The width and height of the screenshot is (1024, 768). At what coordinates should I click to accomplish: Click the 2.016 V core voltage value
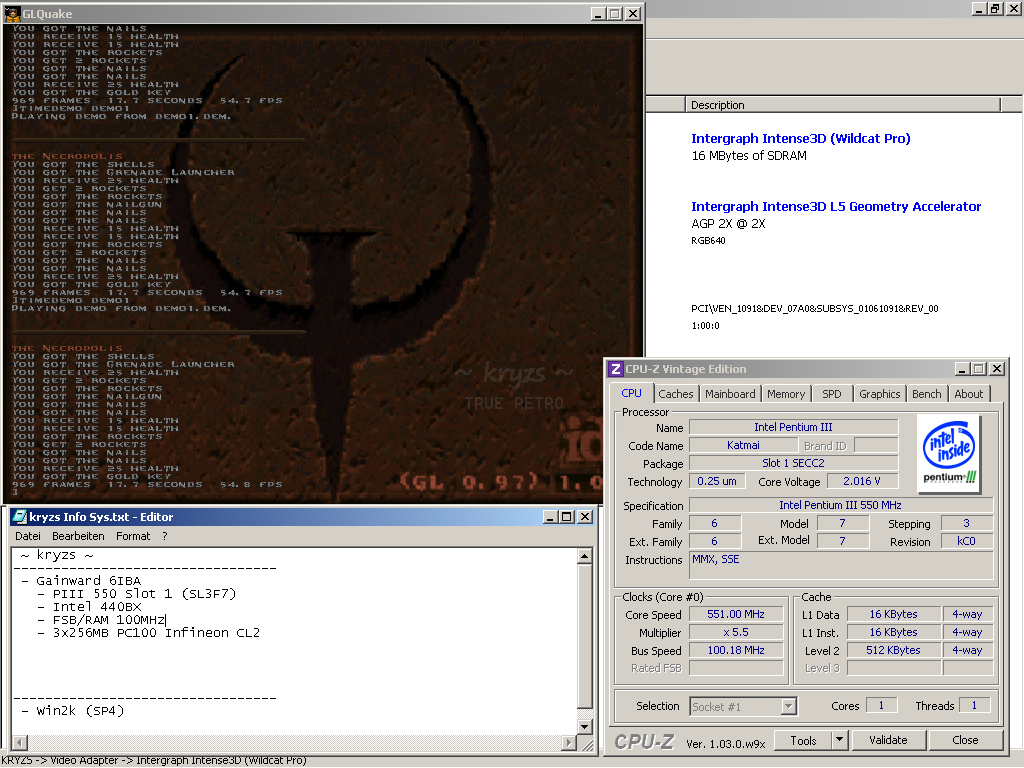pos(861,481)
